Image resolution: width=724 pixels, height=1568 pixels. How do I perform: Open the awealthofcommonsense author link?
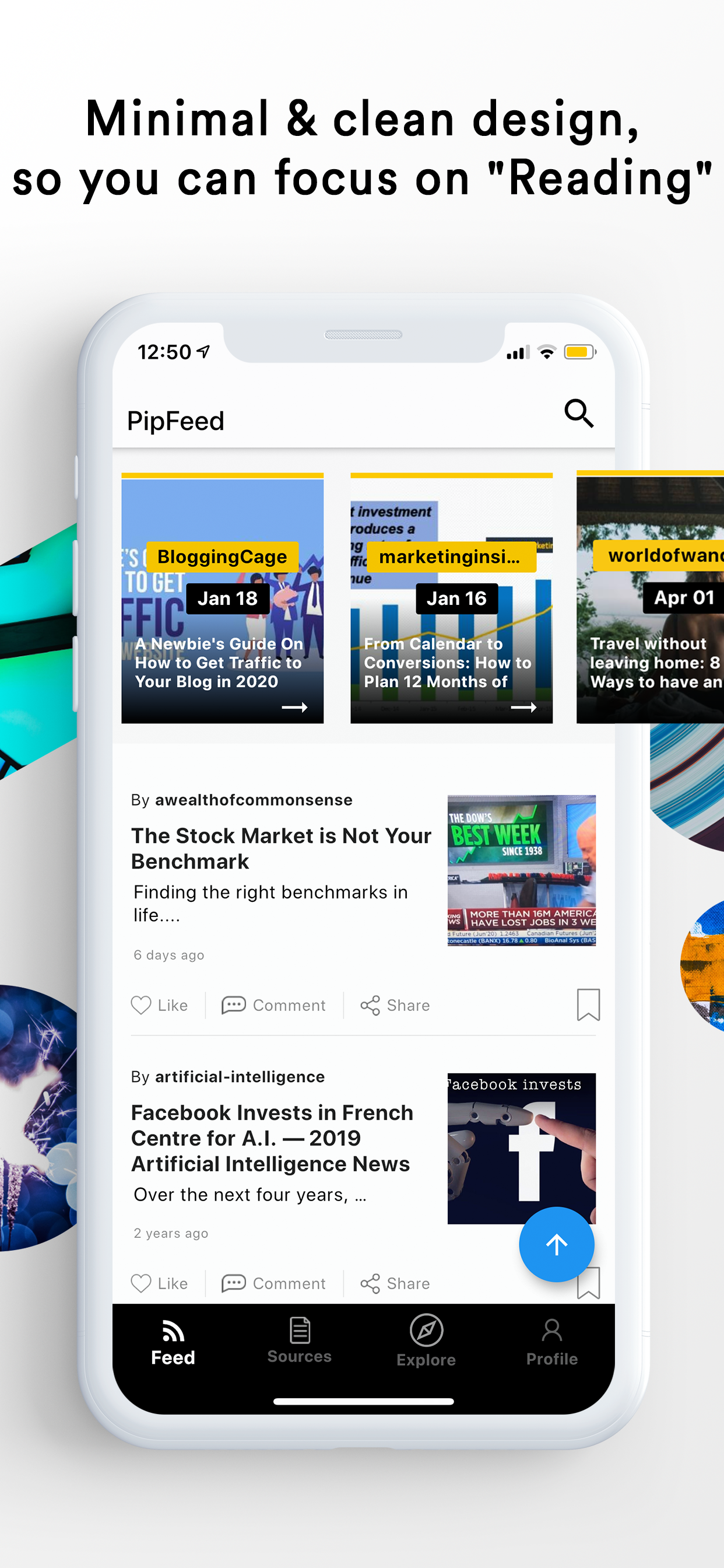click(254, 800)
